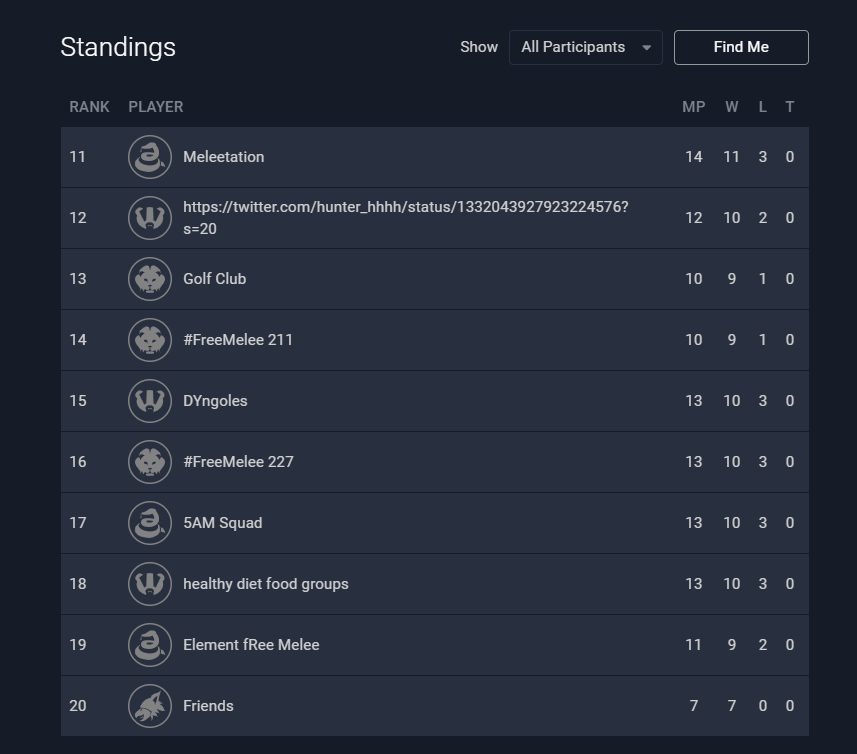Select the Friends team name
This screenshot has height=754, width=857.
pos(208,706)
